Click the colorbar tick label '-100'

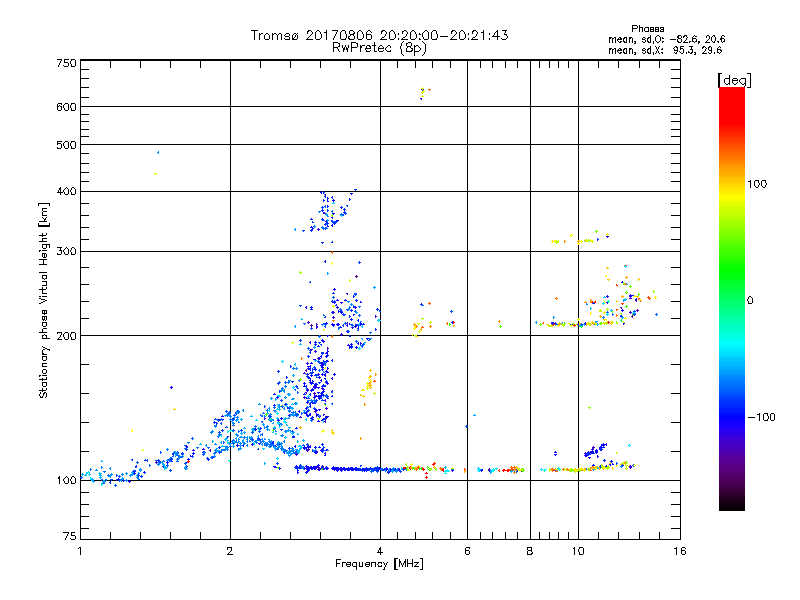761,417
